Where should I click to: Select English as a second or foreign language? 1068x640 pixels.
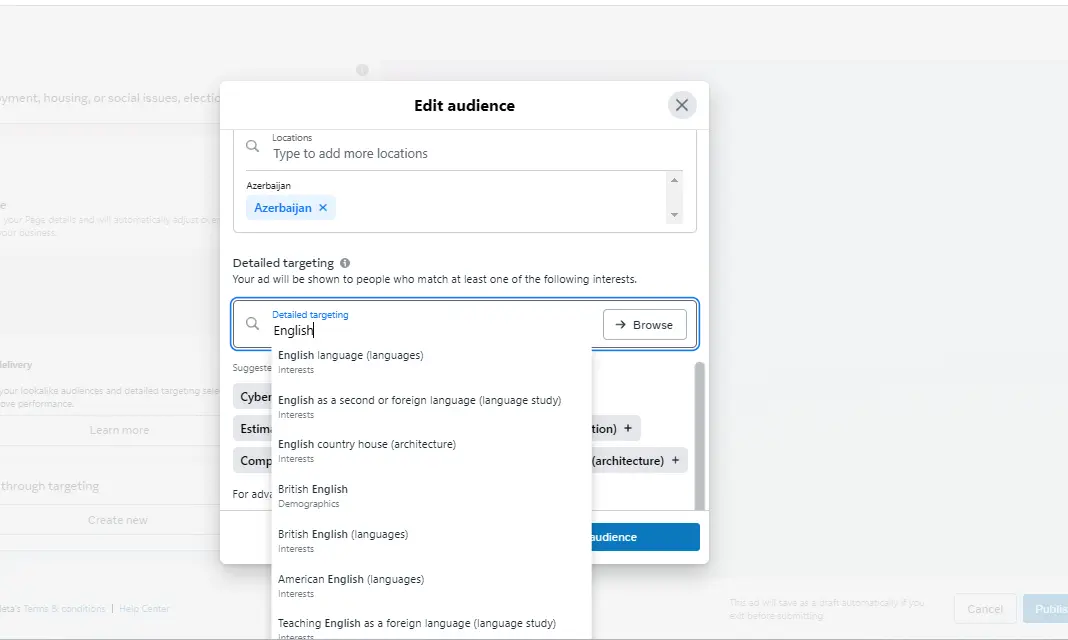click(431, 406)
